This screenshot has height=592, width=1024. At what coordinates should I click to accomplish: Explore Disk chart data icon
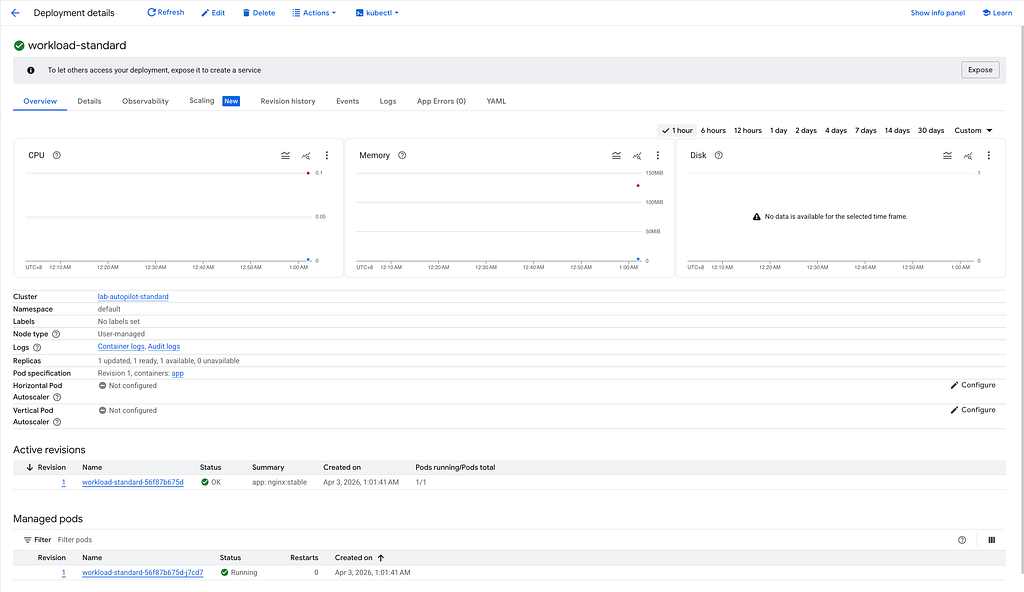click(968, 156)
